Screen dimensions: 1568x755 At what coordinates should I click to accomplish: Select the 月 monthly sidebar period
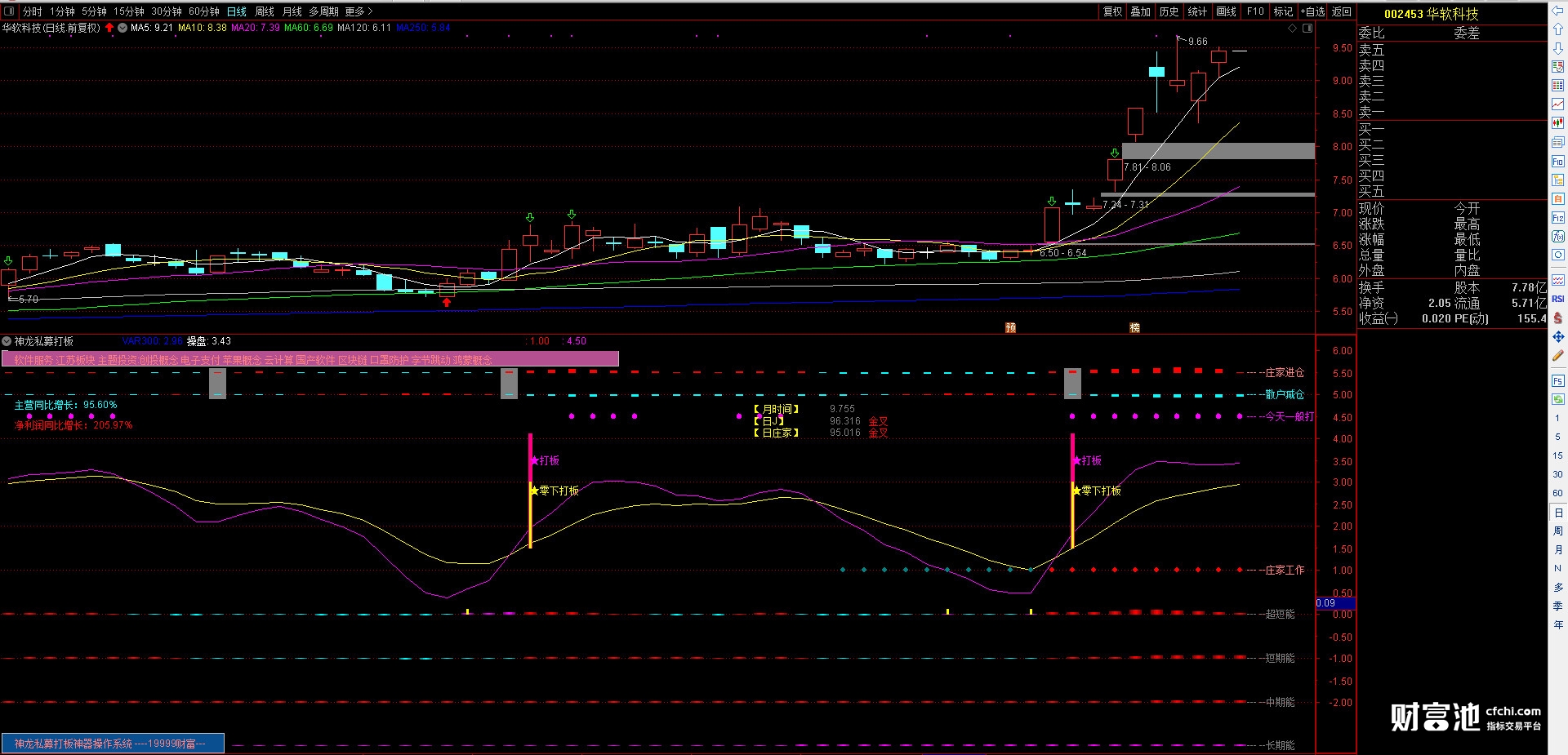click(1558, 550)
